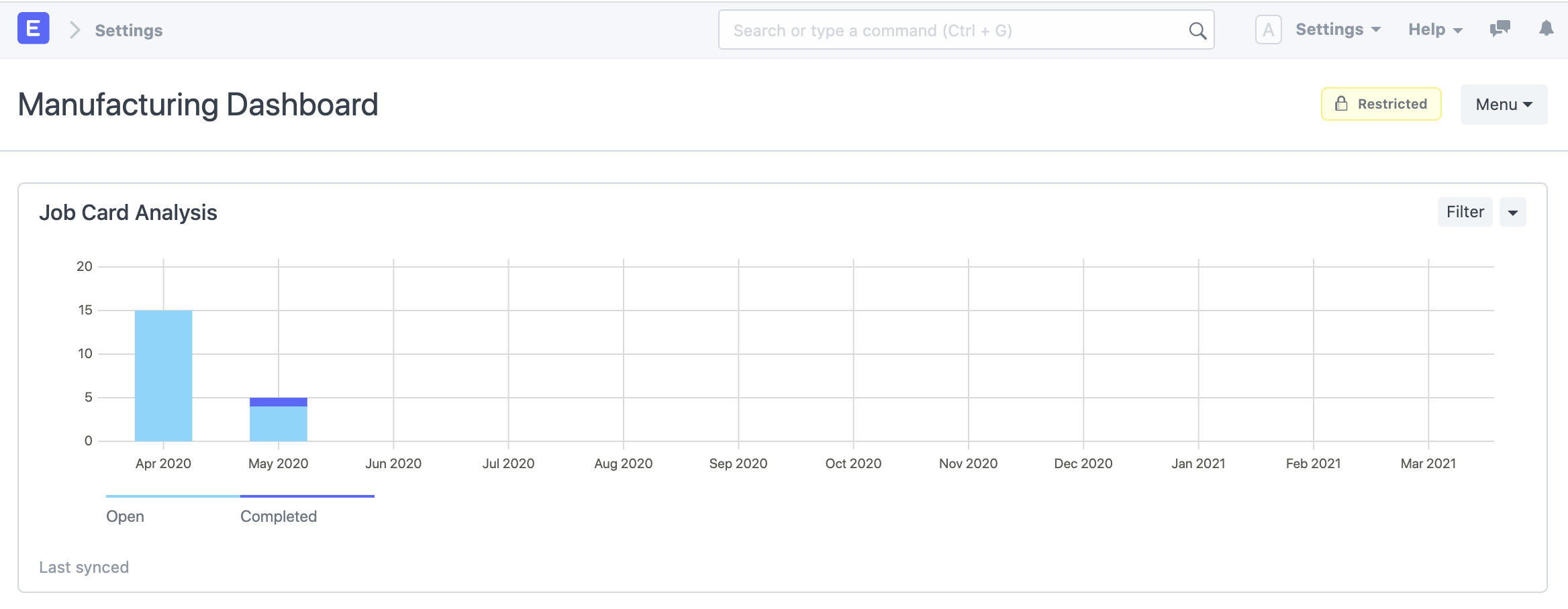Click the Restricted lock badge
The image size is (1568, 609).
(1381, 104)
